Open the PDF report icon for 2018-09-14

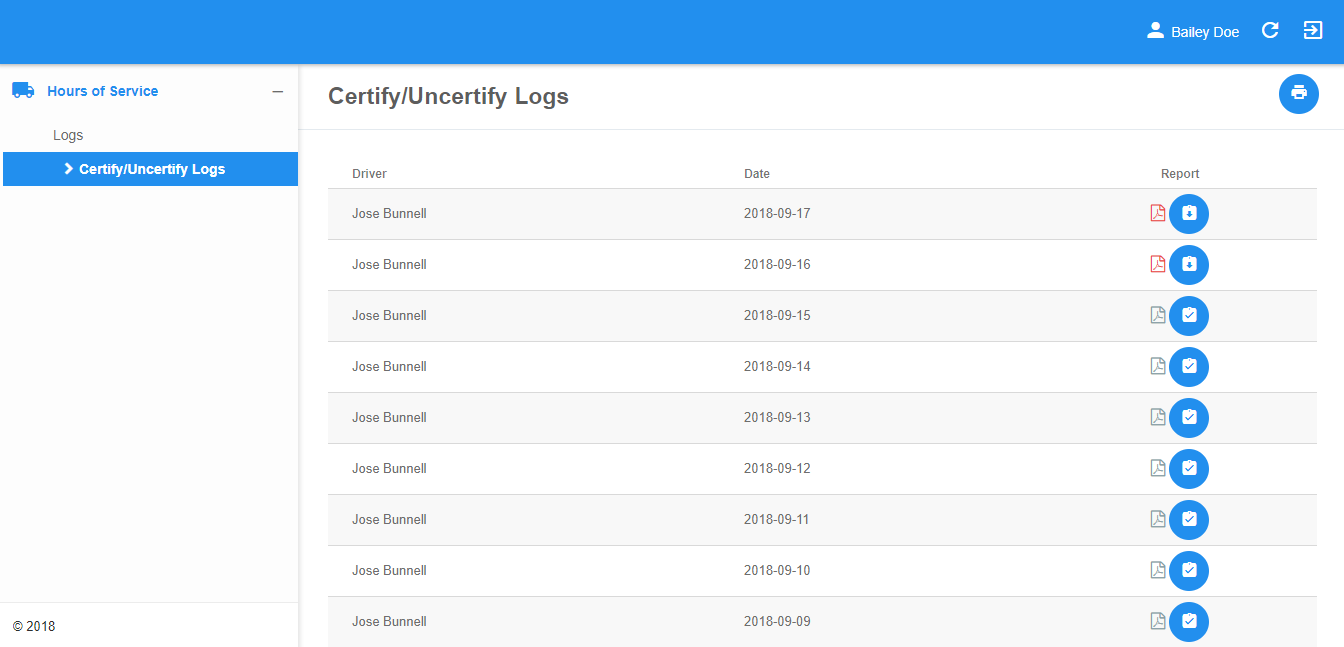coord(1158,366)
